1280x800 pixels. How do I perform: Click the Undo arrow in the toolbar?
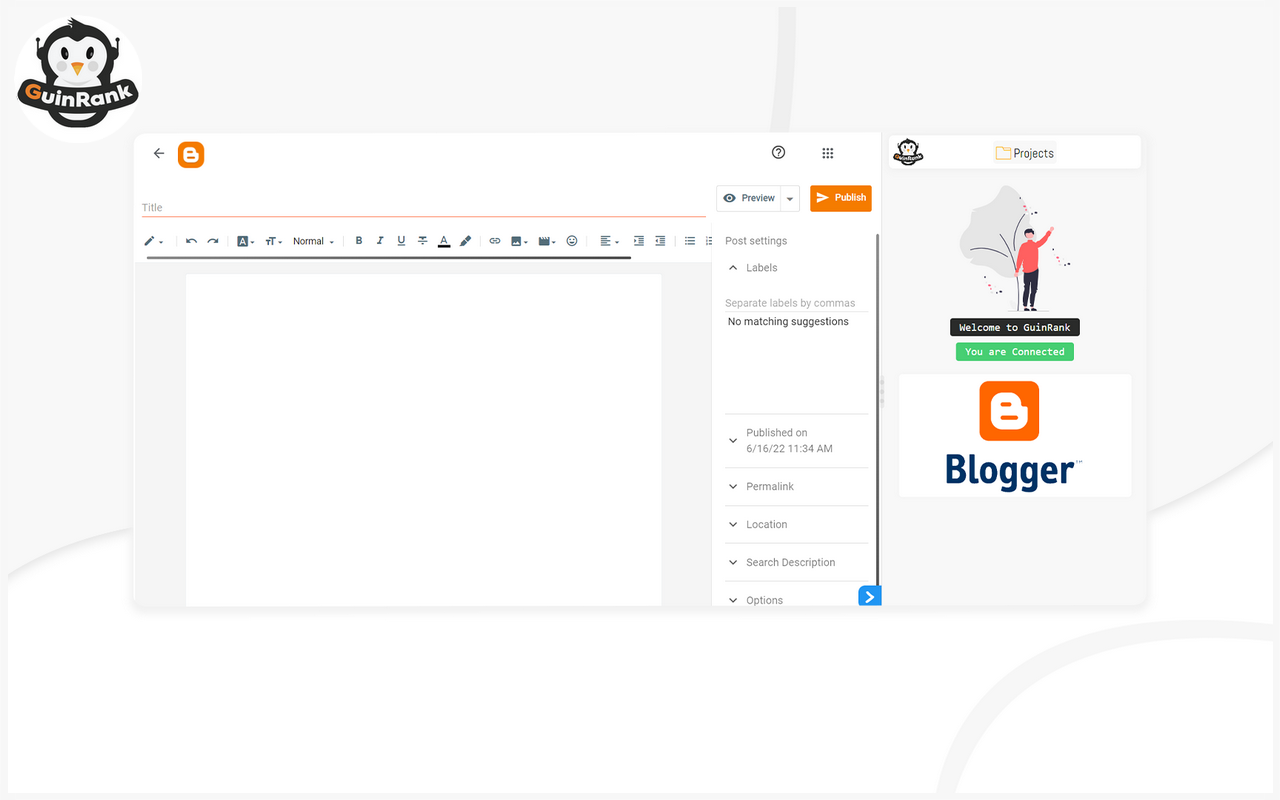(x=191, y=241)
